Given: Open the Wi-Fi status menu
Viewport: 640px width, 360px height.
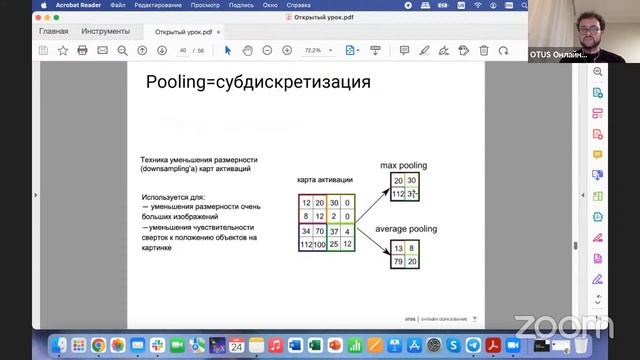Looking at the screenshot, I should pos(478,5).
